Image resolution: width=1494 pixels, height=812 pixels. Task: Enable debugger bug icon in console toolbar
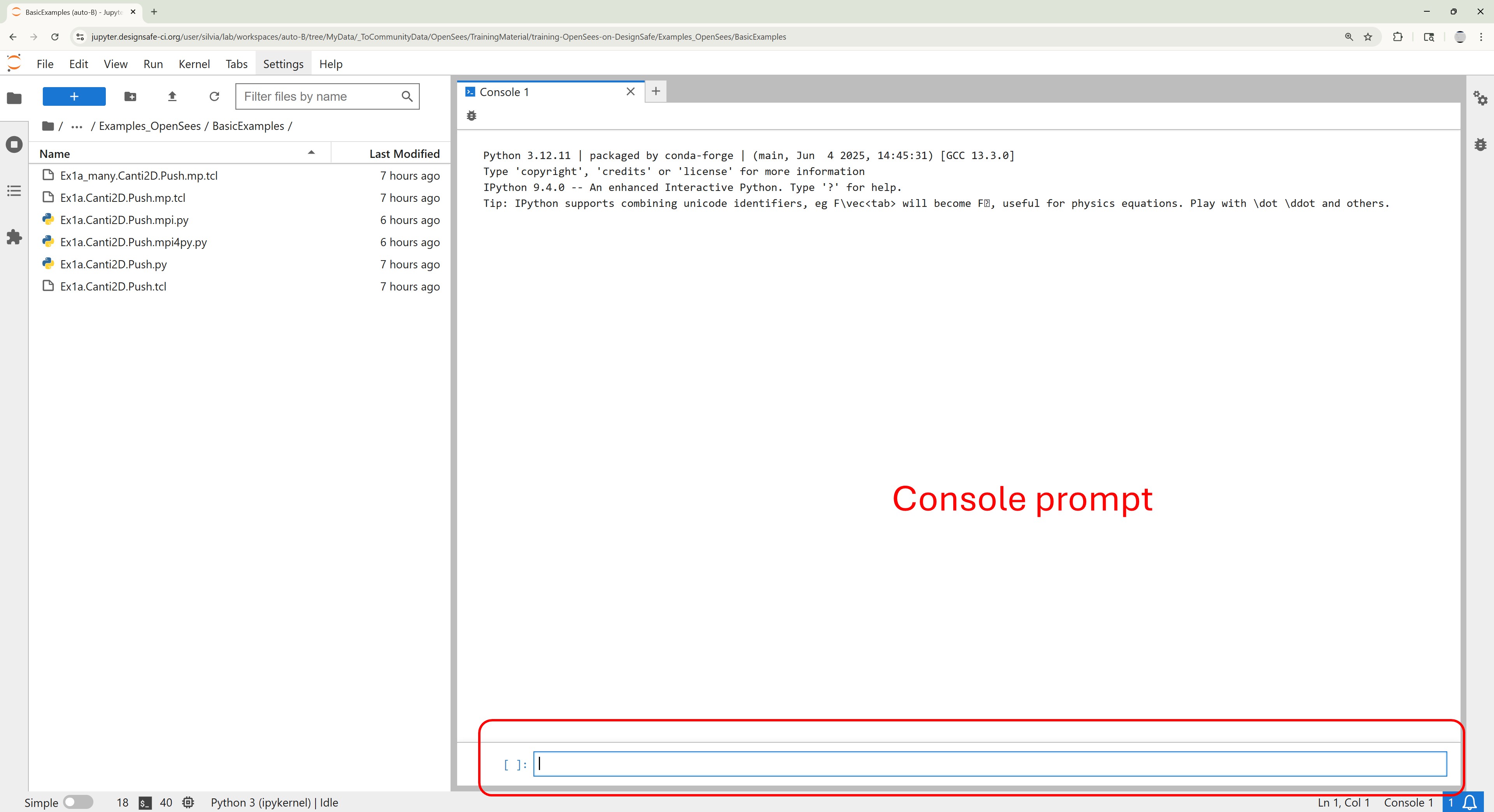472,116
